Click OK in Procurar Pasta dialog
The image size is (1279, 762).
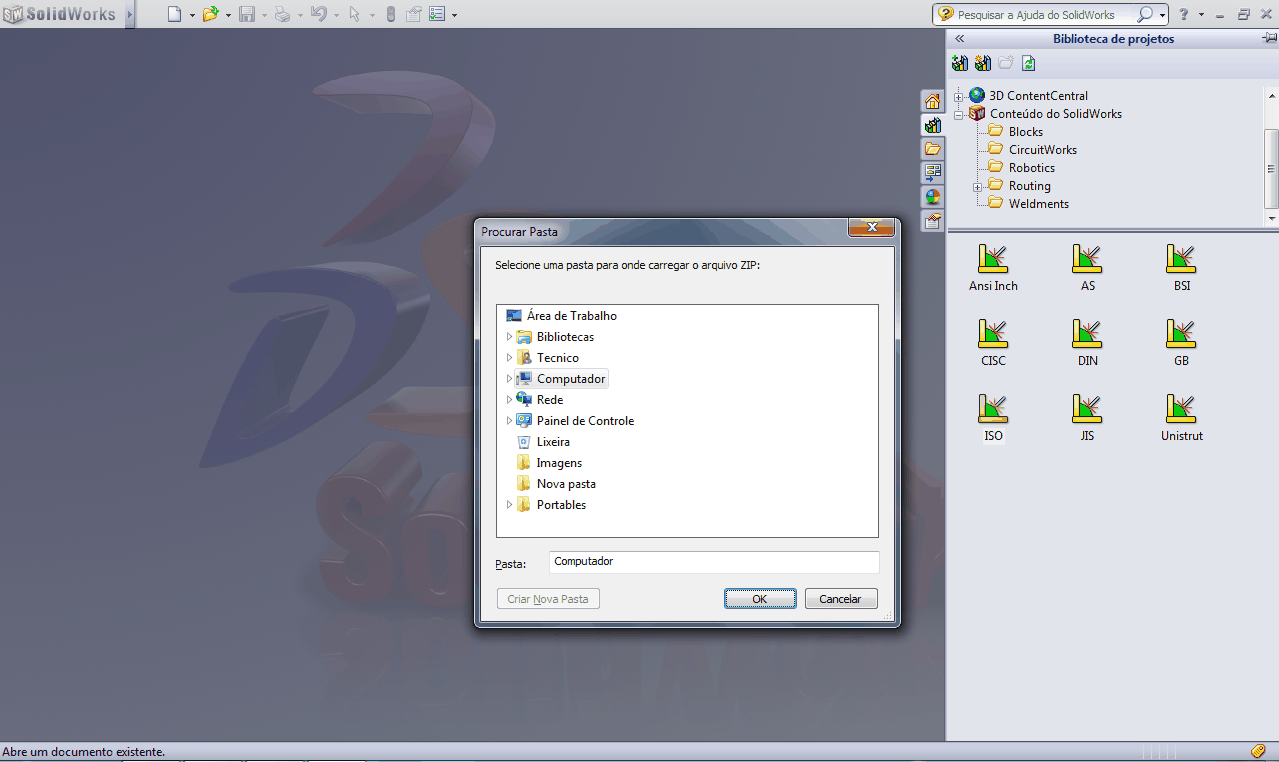coord(760,599)
